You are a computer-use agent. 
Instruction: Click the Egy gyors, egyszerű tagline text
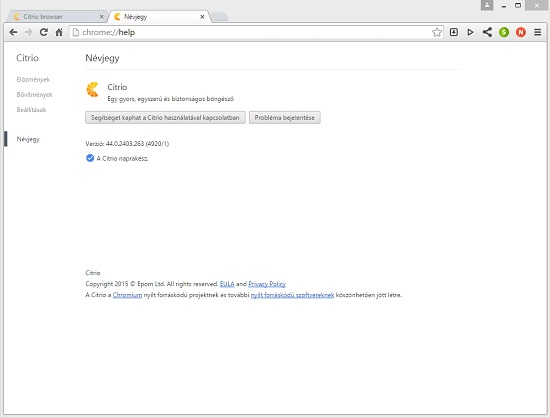[170, 99]
